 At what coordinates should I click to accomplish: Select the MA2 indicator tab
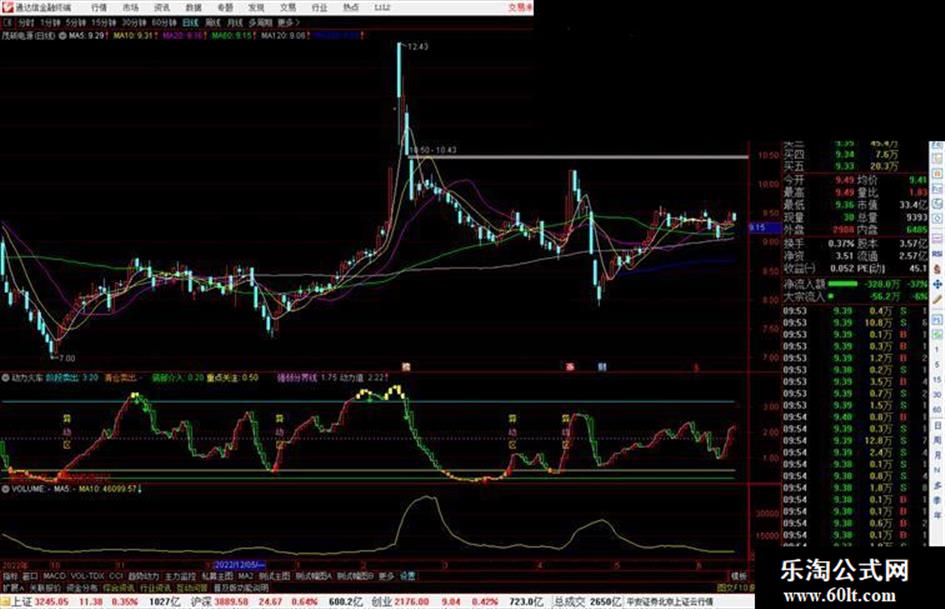245,576
